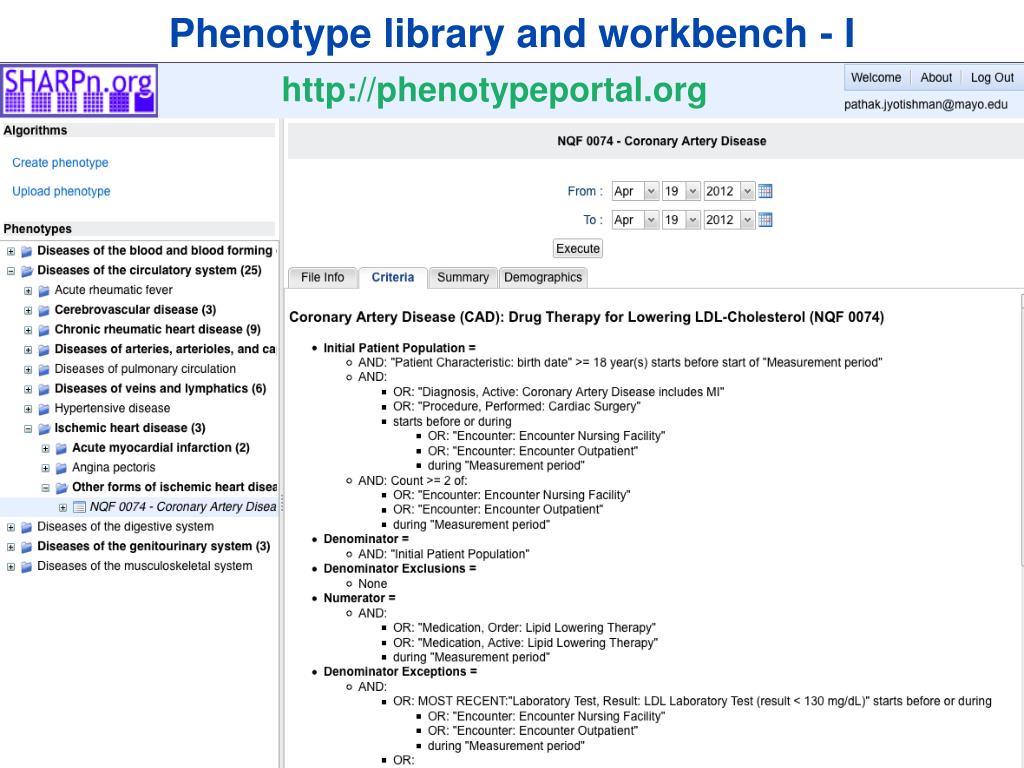Screen dimensions: 1024x768
Task: Open From day dropdown showing 19
Action: 681,191
